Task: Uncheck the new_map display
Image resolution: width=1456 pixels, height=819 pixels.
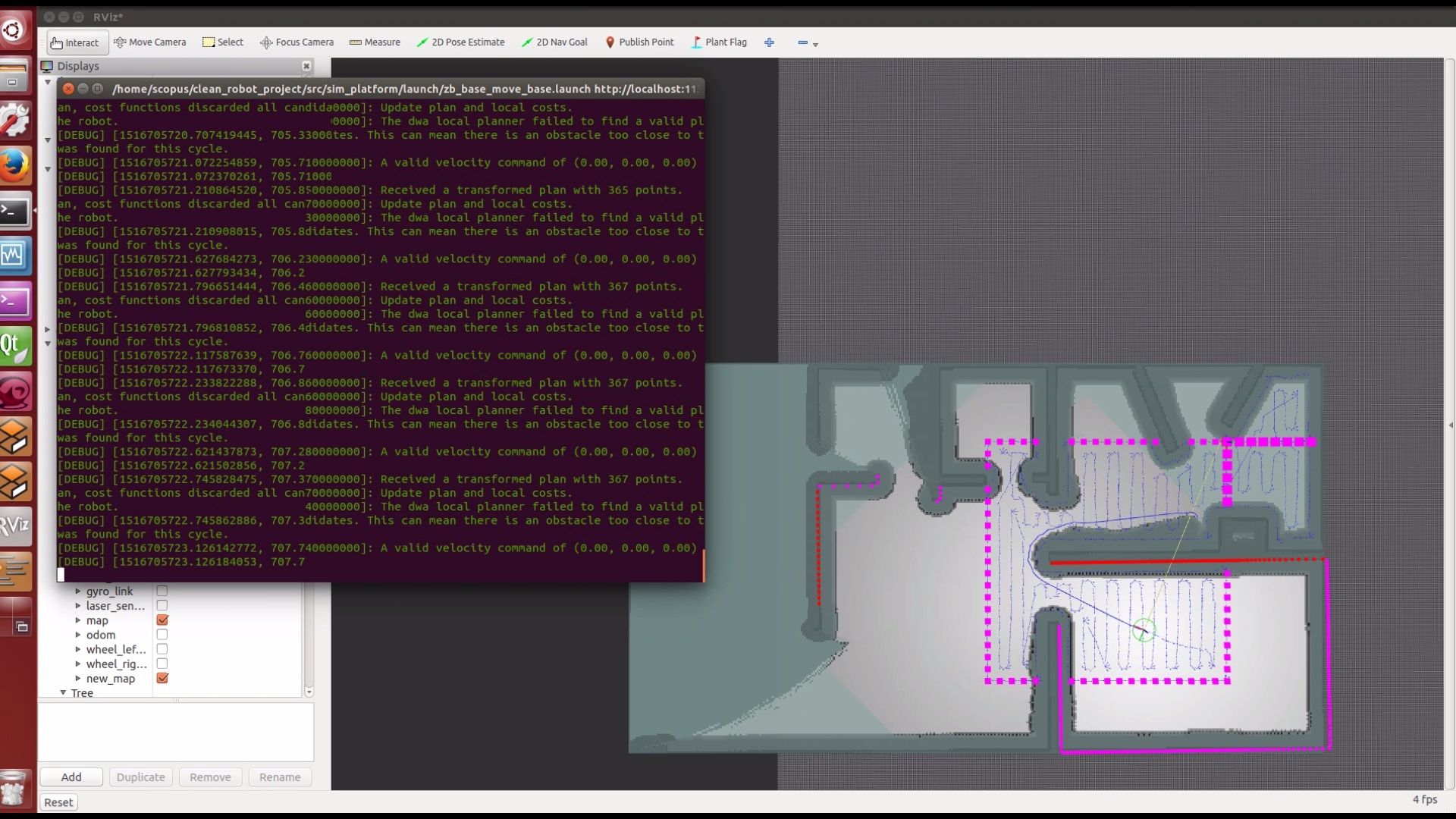Action: (x=162, y=678)
